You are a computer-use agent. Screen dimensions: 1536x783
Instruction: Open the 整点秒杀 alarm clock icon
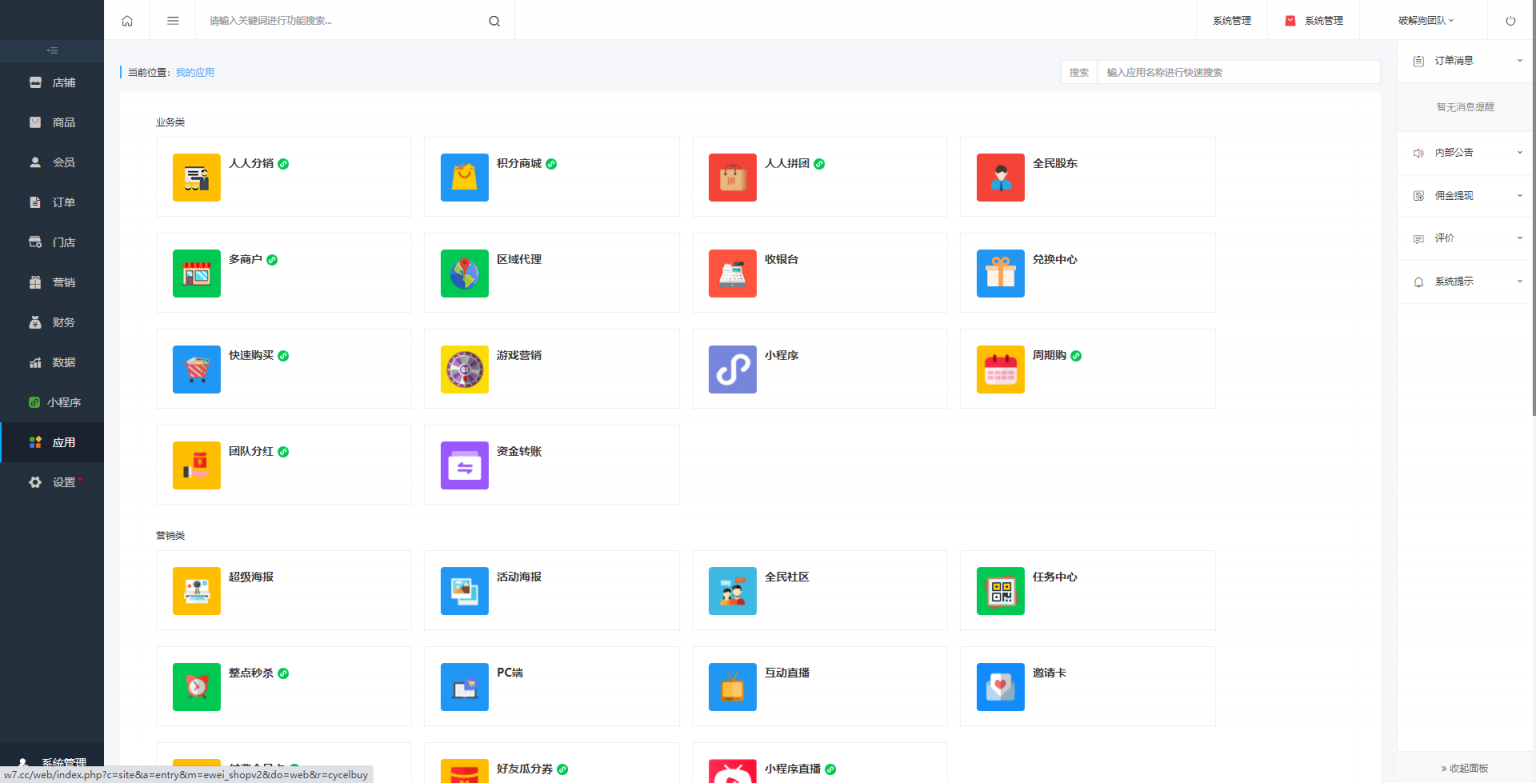click(197, 687)
